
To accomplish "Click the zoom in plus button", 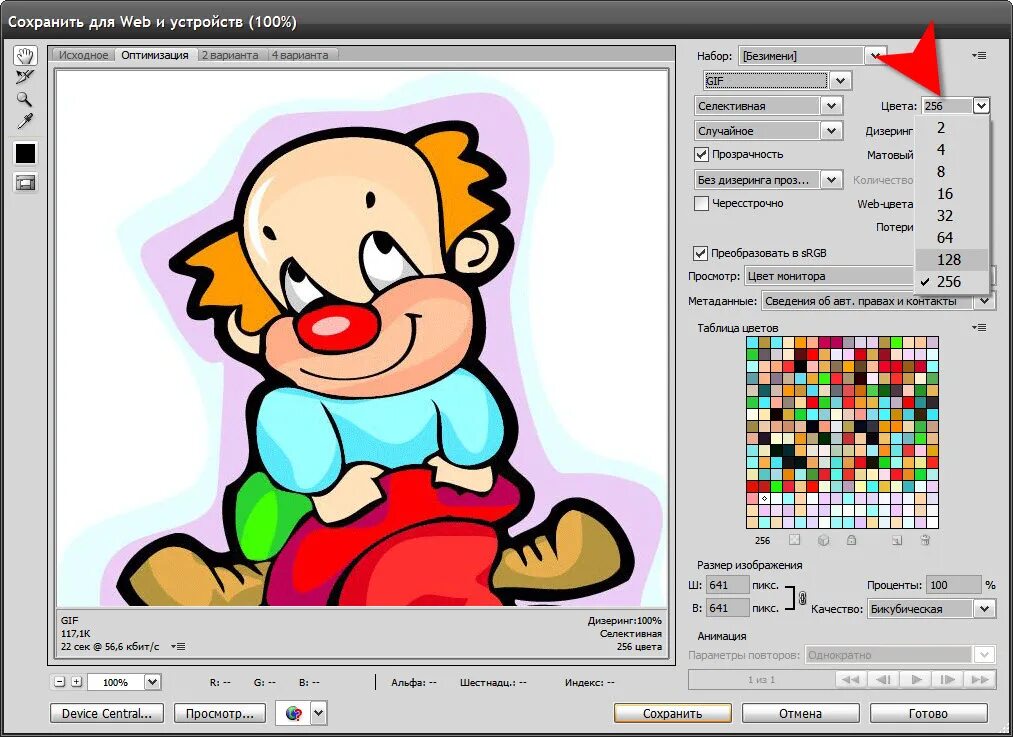I will pos(76,681).
